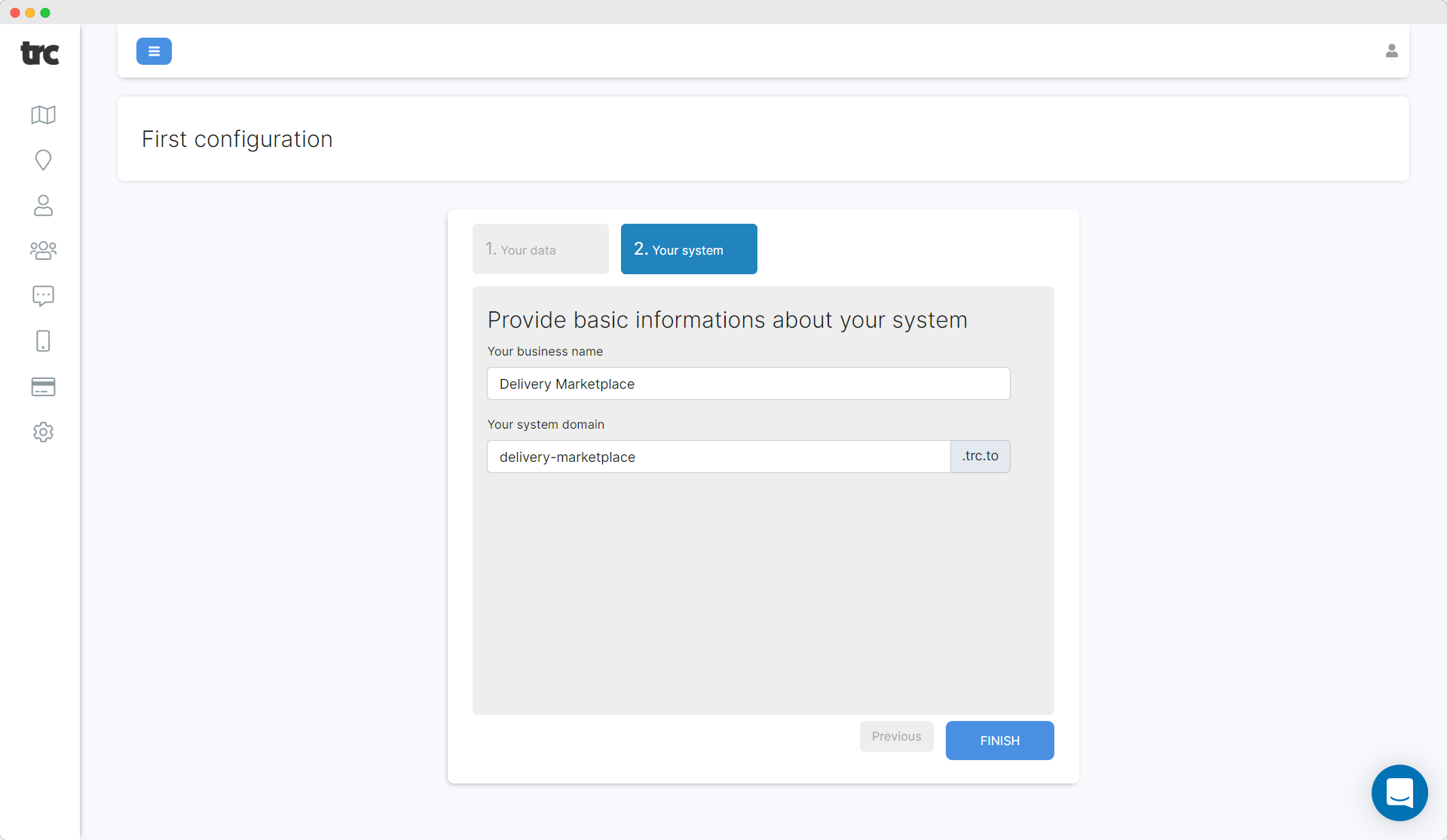Viewport: 1447px width, 840px height.
Task: Toggle the hamburger menu button
Action: tap(154, 51)
